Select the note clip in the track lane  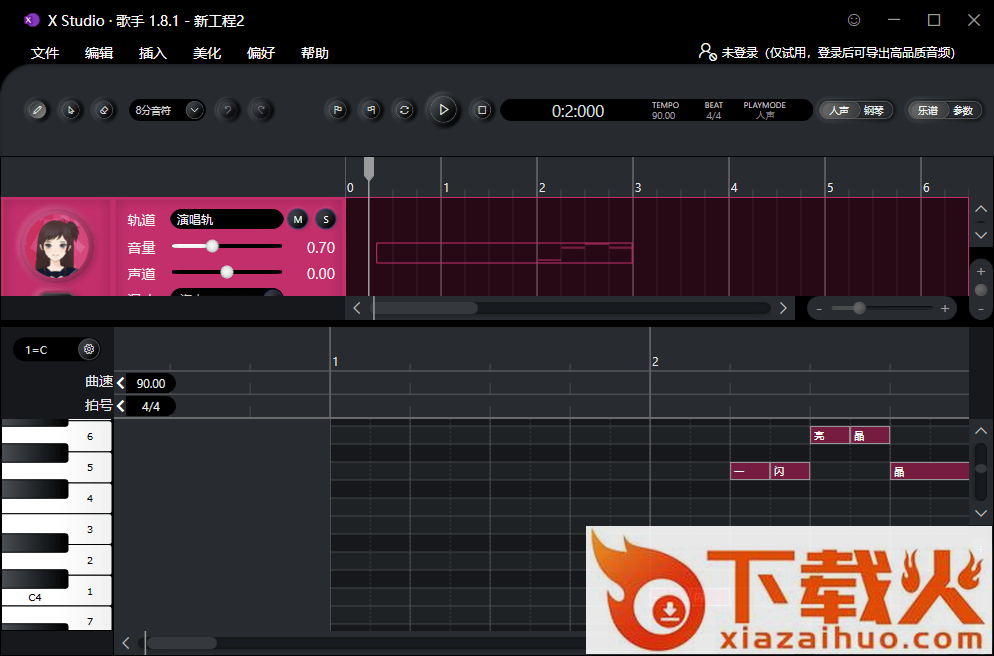click(504, 252)
